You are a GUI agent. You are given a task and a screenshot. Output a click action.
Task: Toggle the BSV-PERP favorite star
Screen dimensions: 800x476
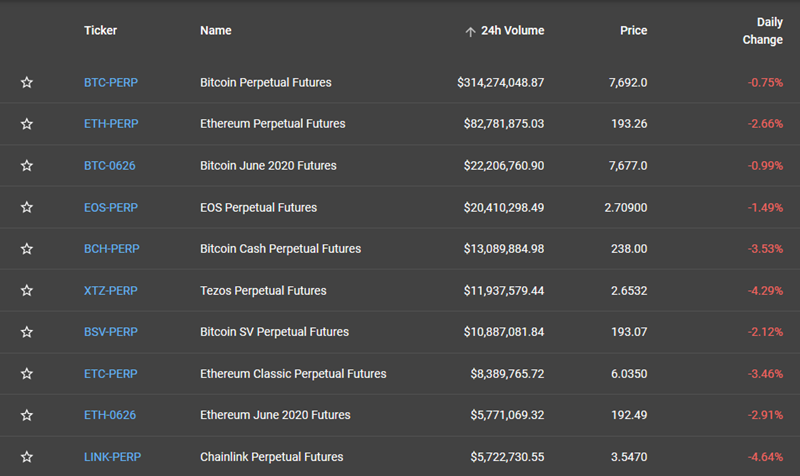27,332
